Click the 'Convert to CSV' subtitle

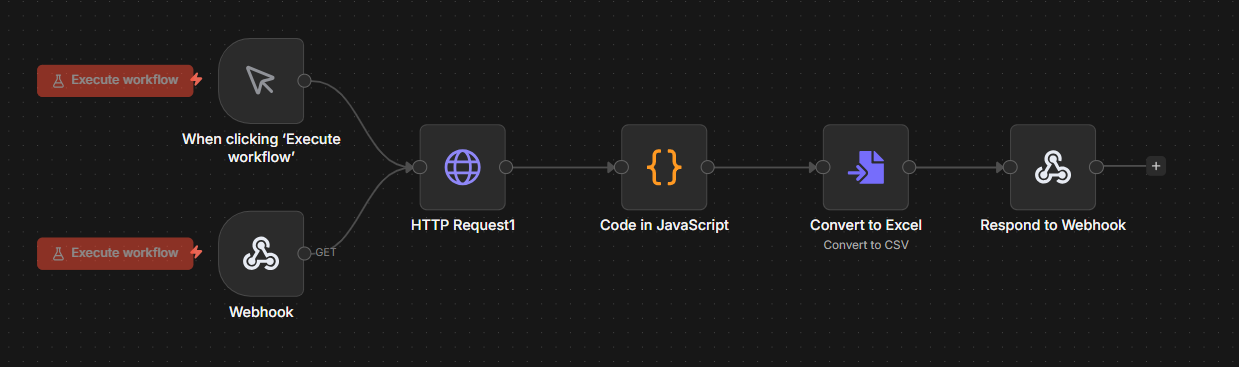click(866, 244)
